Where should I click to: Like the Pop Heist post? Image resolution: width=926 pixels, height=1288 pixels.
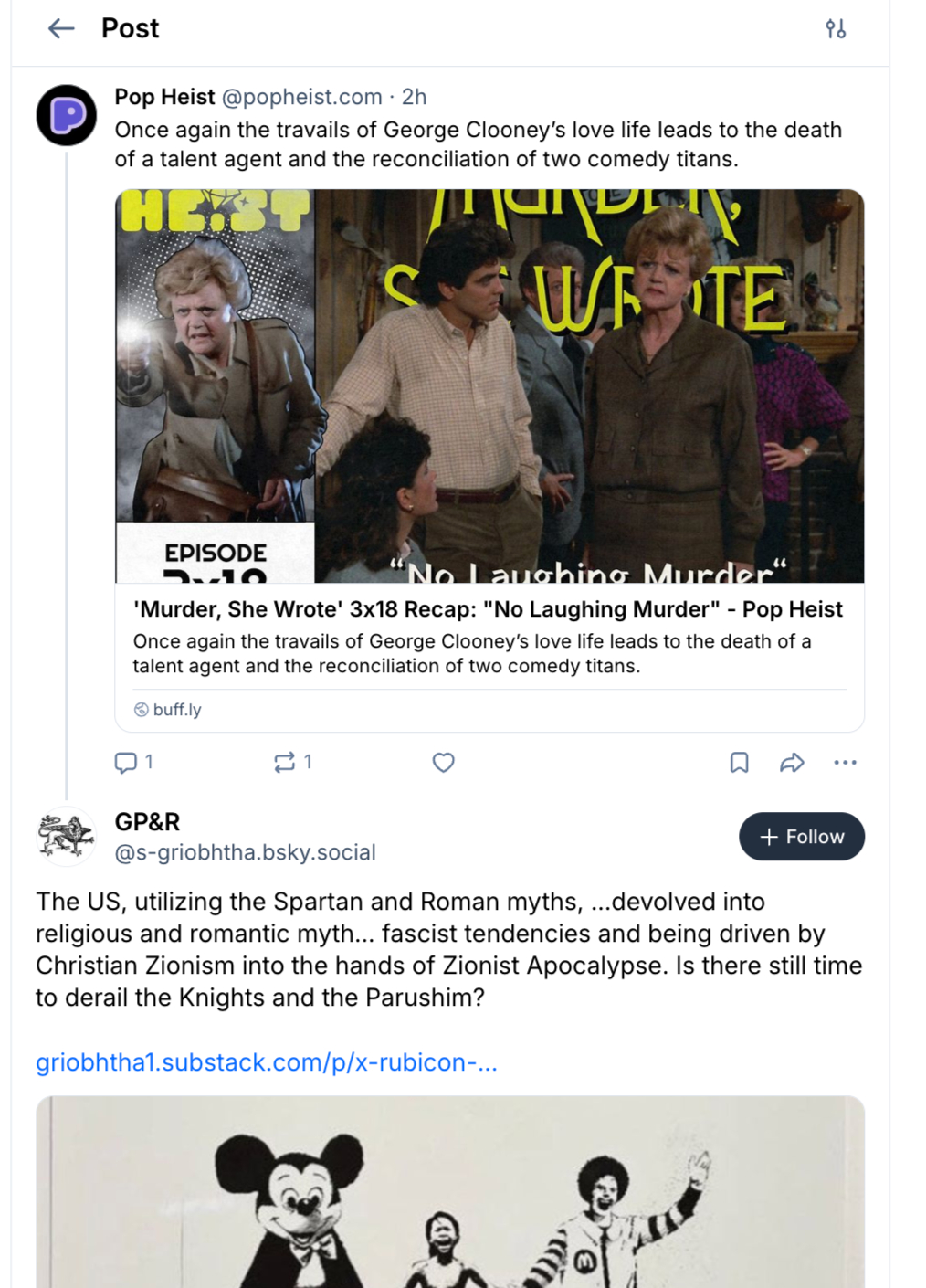click(x=444, y=762)
